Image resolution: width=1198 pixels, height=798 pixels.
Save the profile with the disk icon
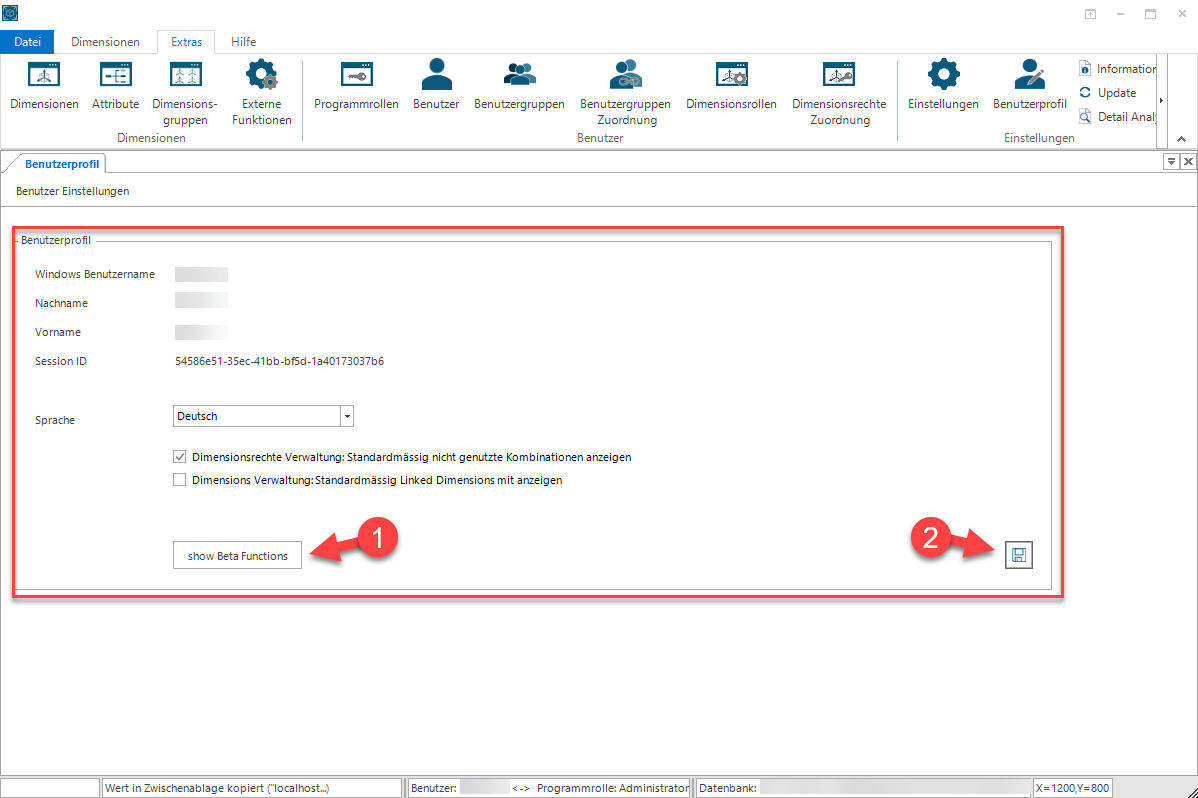click(1018, 555)
